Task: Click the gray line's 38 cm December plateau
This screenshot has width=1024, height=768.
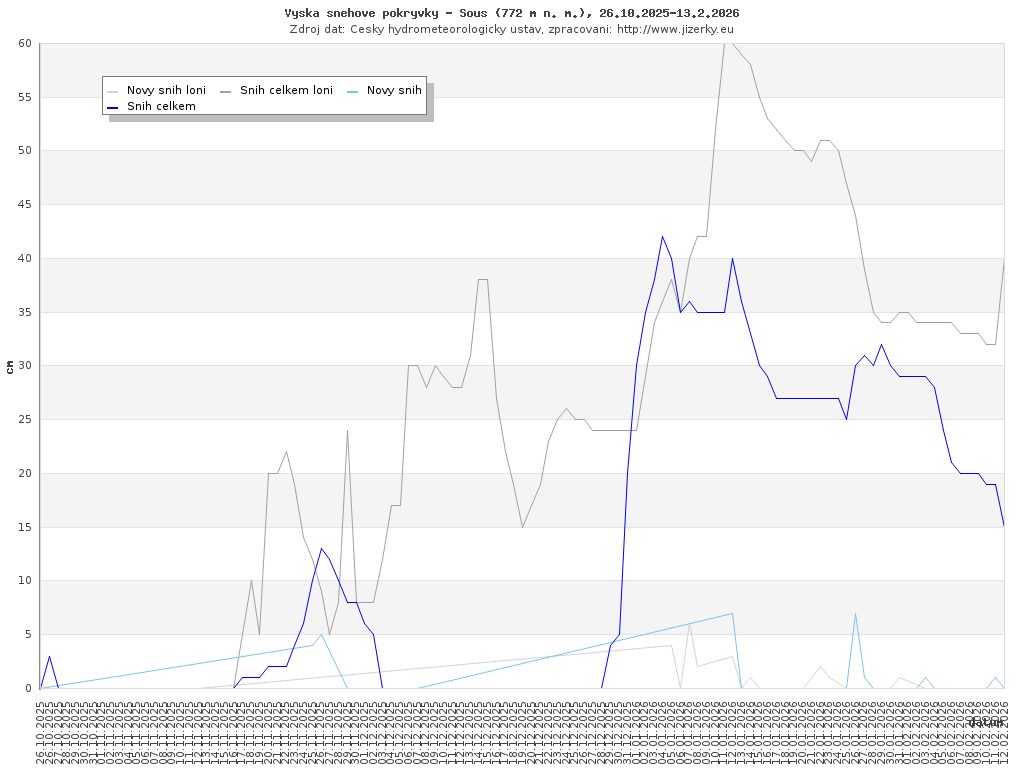Action: coord(483,280)
